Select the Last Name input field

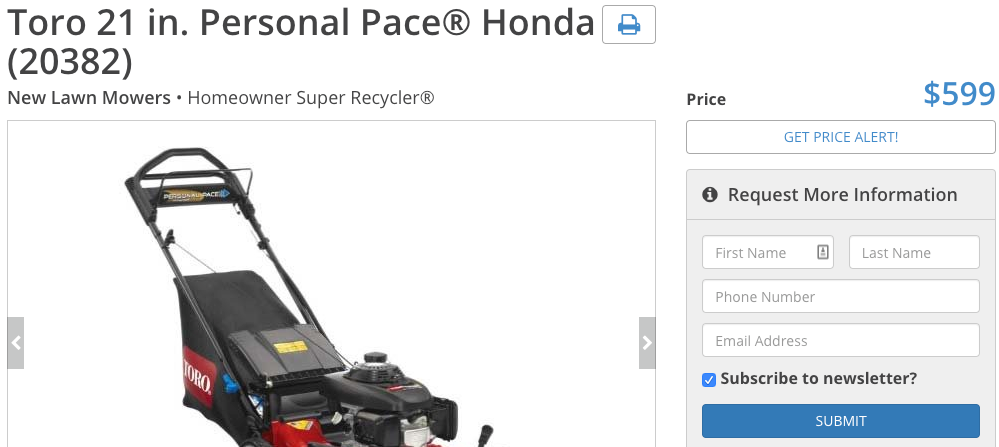pyautogui.click(x=914, y=252)
